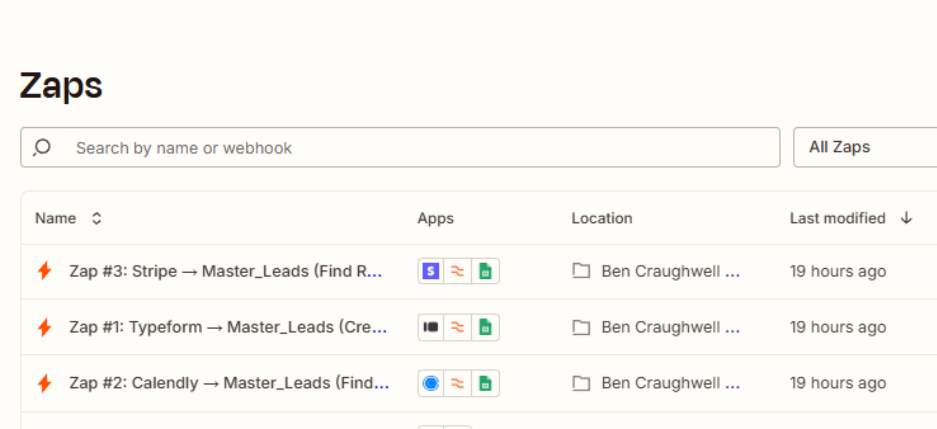Click '19 hours ago' in Zap #3 row
Screen dimensions: 937x429
click(x=838, y=272)
